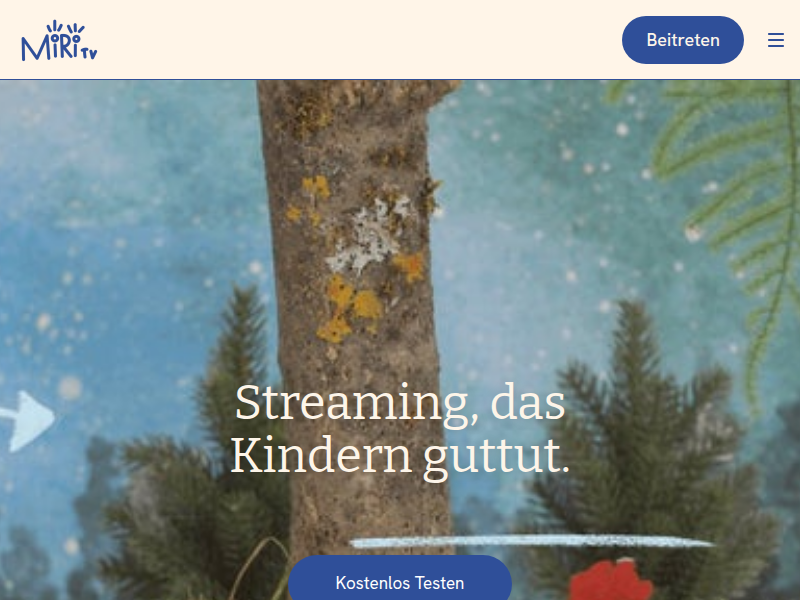Click the fir tree right of the trunk

pyautogui.click(x=648, y=449)
